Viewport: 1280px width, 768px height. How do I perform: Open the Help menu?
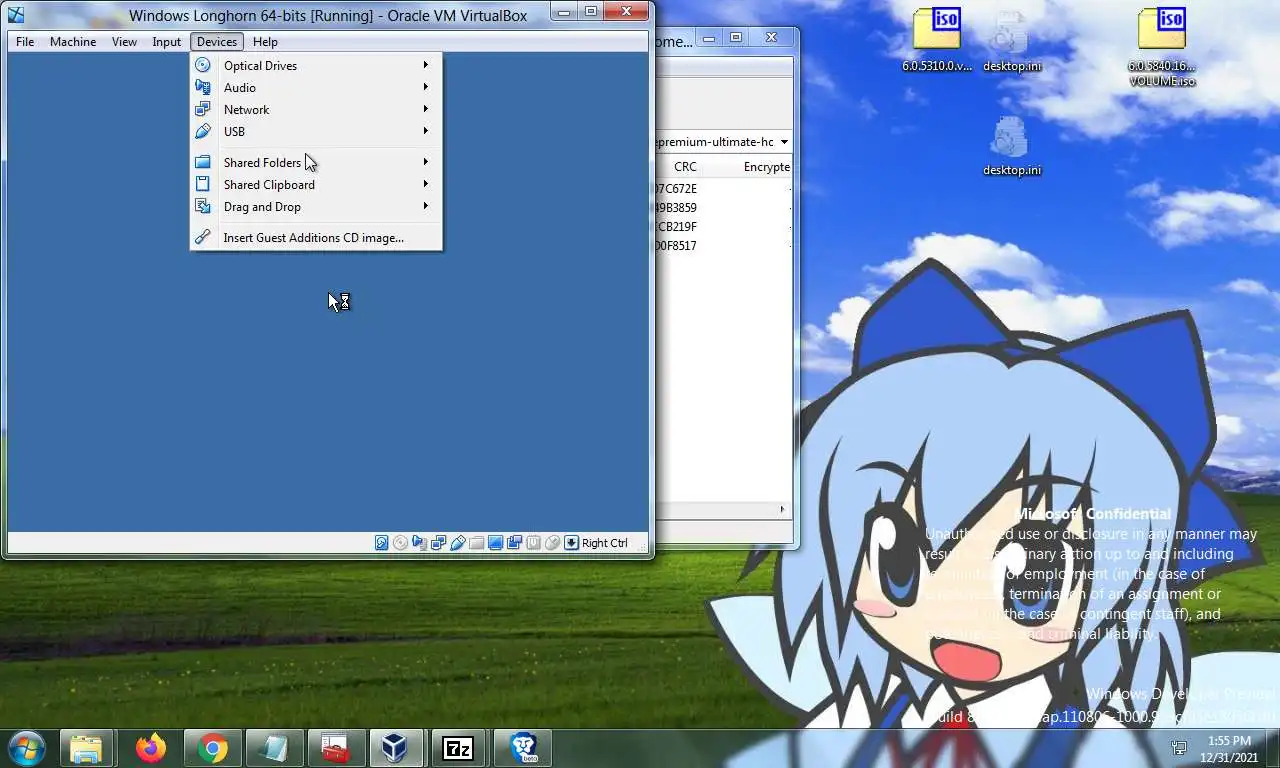pyautogui.click(x=265, y=42)
